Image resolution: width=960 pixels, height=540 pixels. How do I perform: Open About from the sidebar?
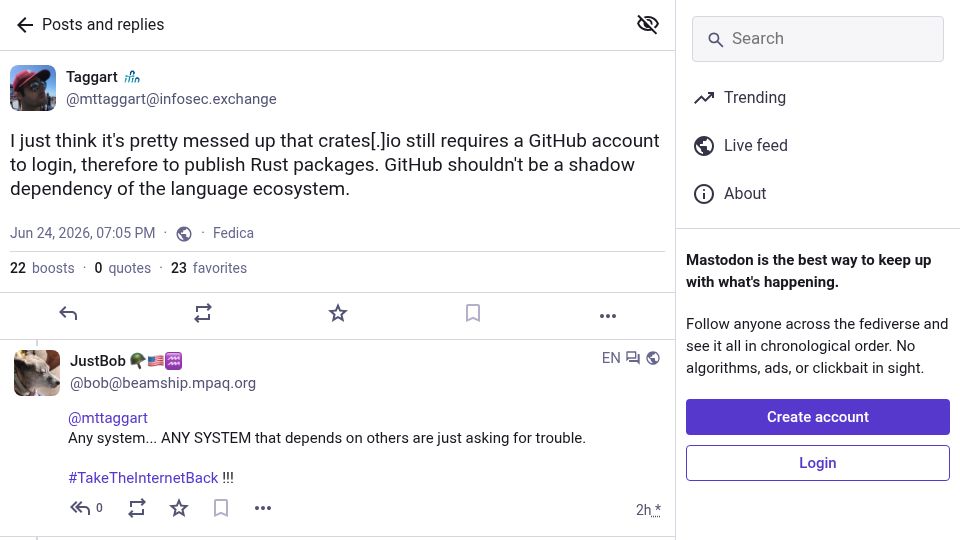(729, 193)
